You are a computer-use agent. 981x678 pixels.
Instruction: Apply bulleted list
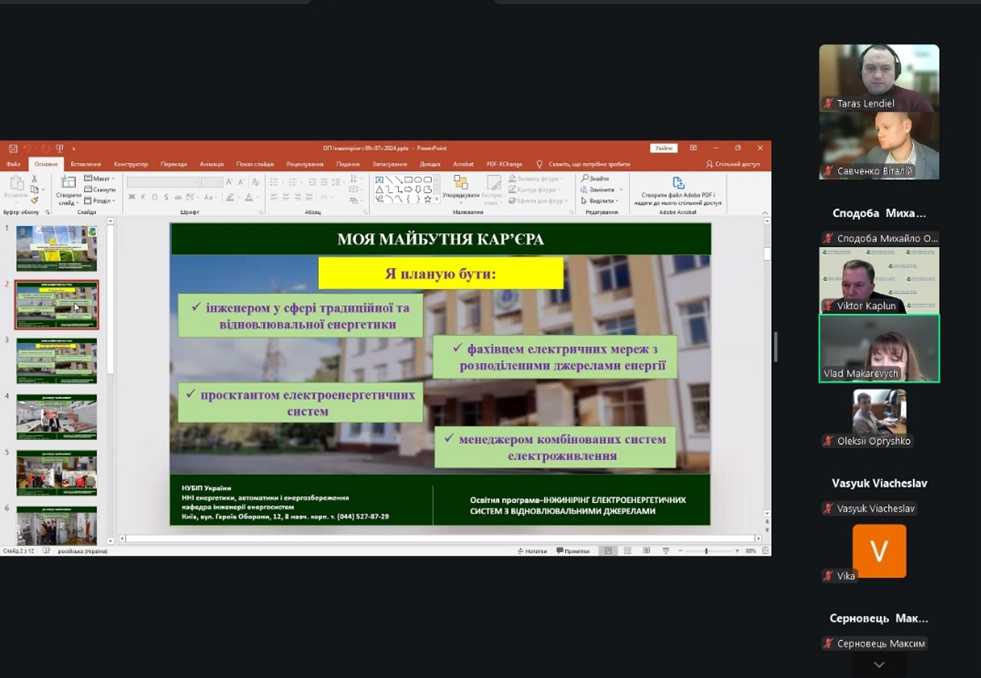click(x=275, y=182)
